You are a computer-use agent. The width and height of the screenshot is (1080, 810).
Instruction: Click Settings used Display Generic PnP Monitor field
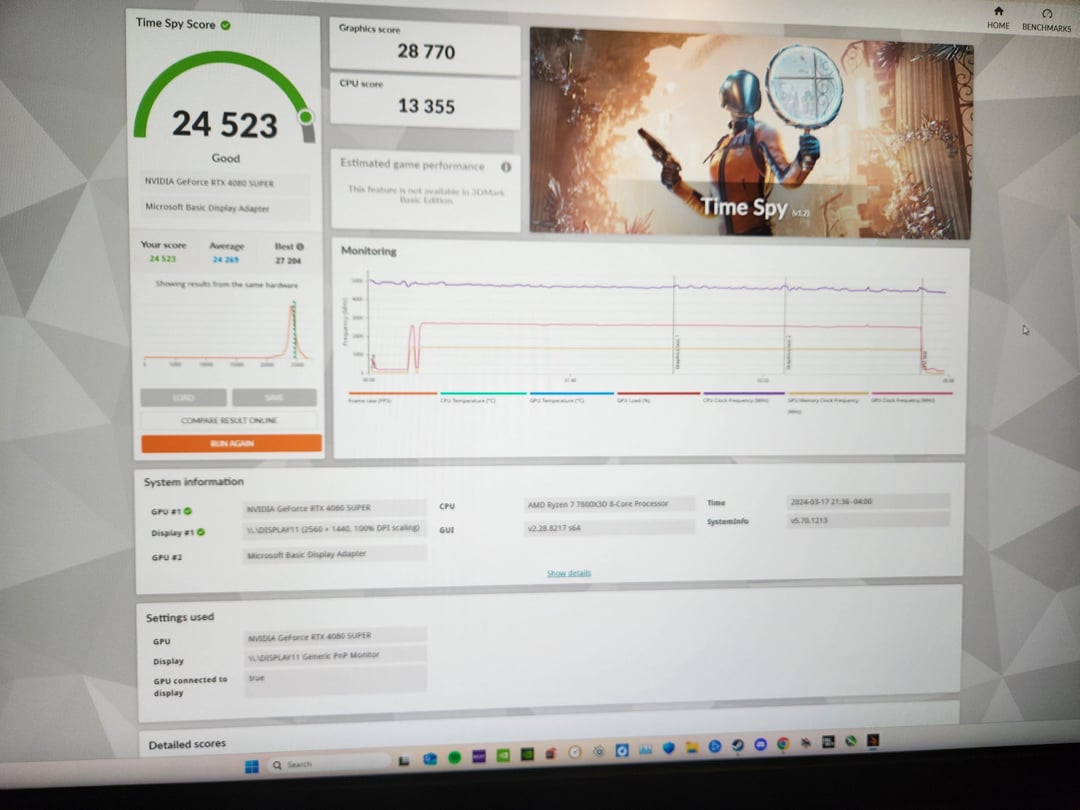click(335, 656)
